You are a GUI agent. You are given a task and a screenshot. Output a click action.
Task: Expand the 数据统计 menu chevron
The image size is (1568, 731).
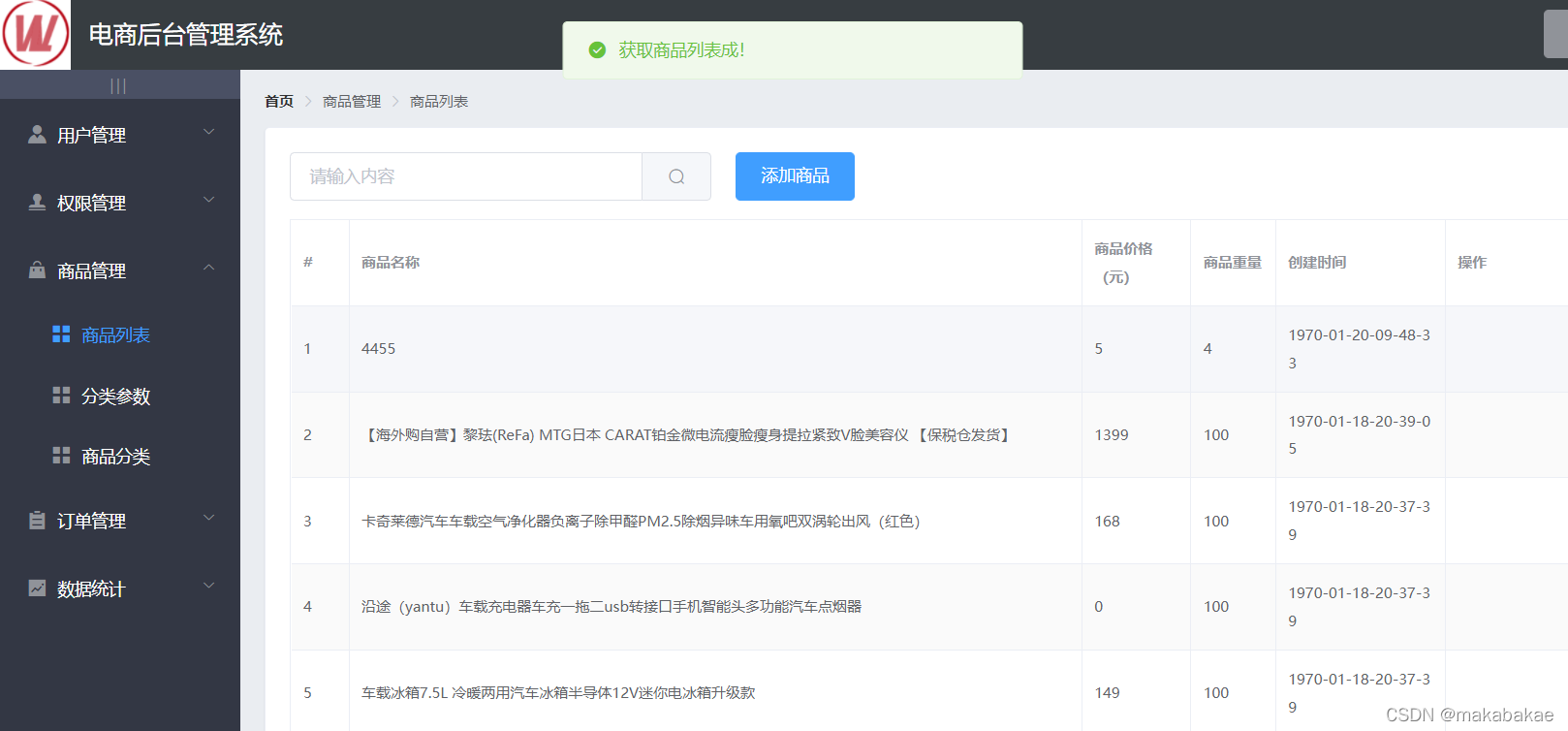coord(208,587)
